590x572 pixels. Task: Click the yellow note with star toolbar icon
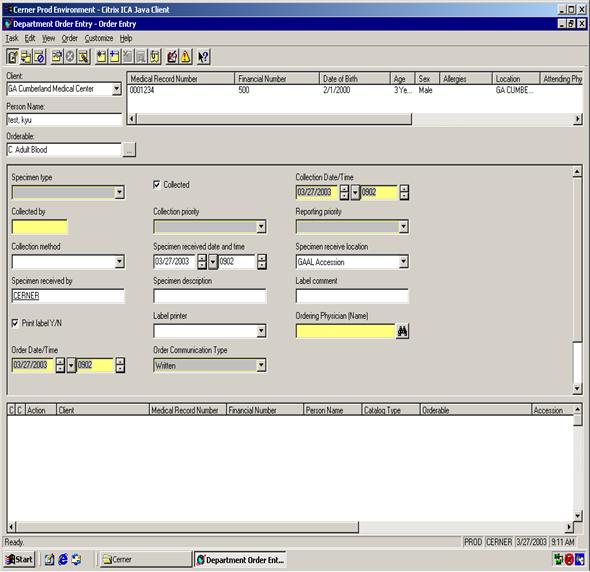pos(101,57)
